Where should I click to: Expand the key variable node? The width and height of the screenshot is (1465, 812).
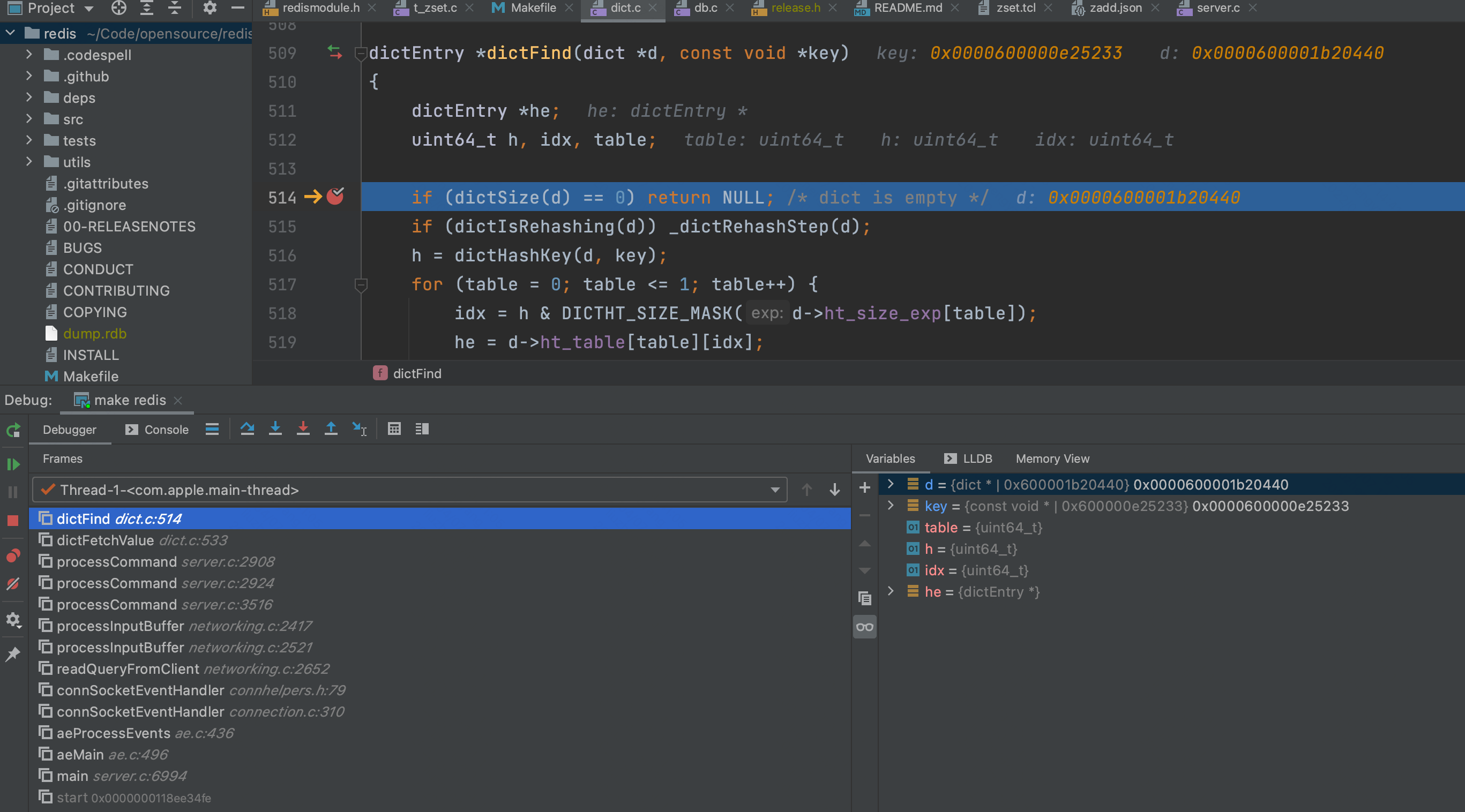click(x=891, y=506)
